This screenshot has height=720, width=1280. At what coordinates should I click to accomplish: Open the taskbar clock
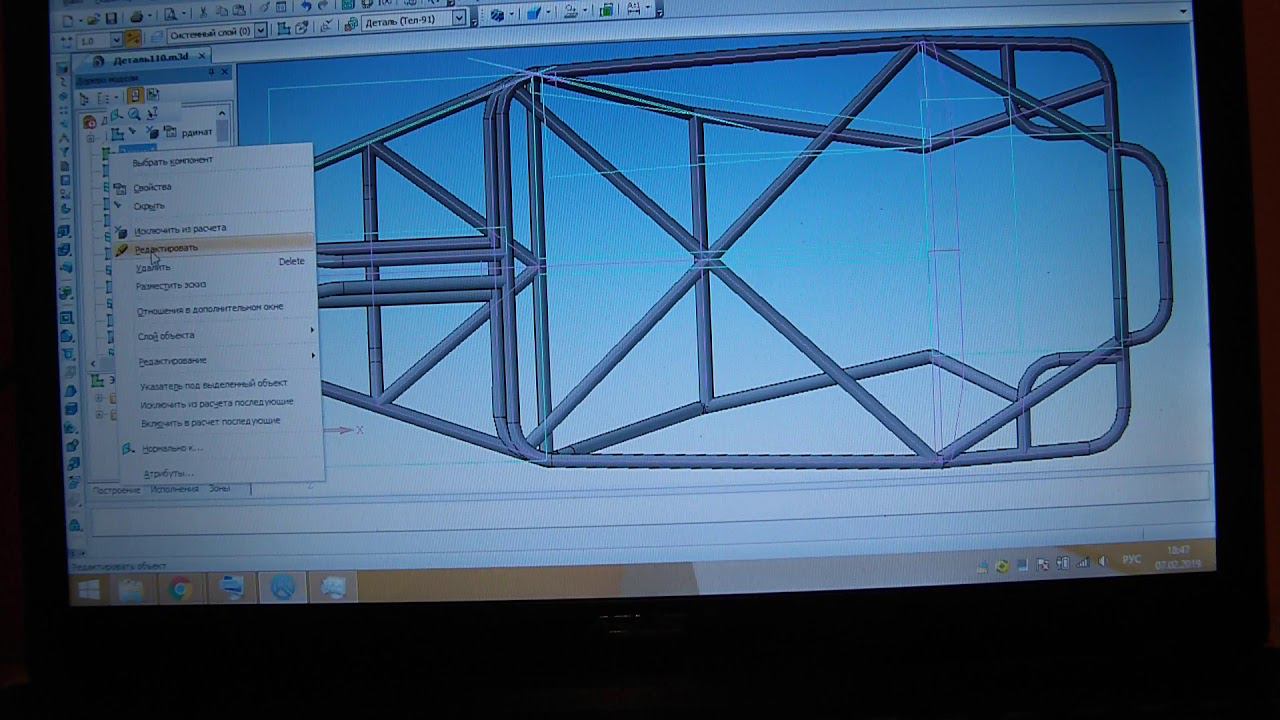[x=1178, y=557]
